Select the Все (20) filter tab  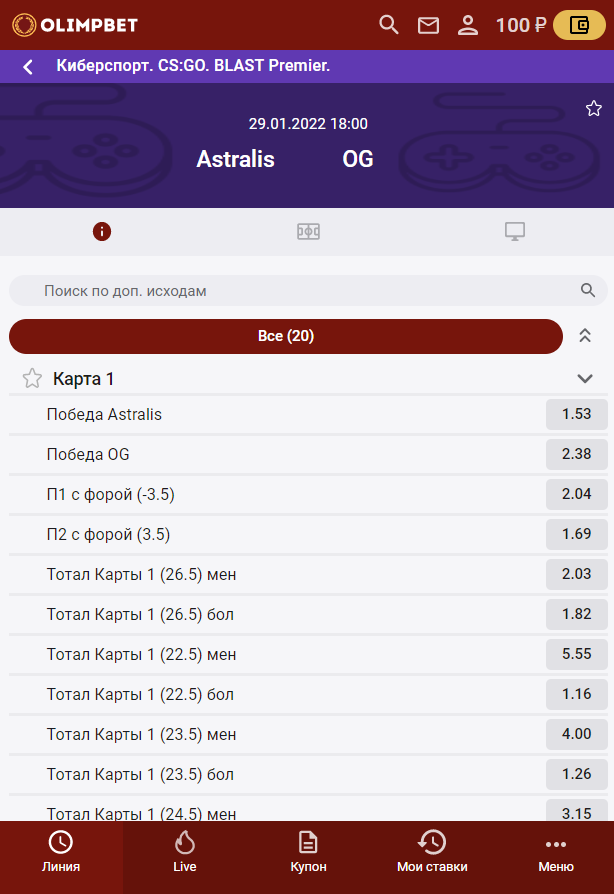tap(286, 336)
